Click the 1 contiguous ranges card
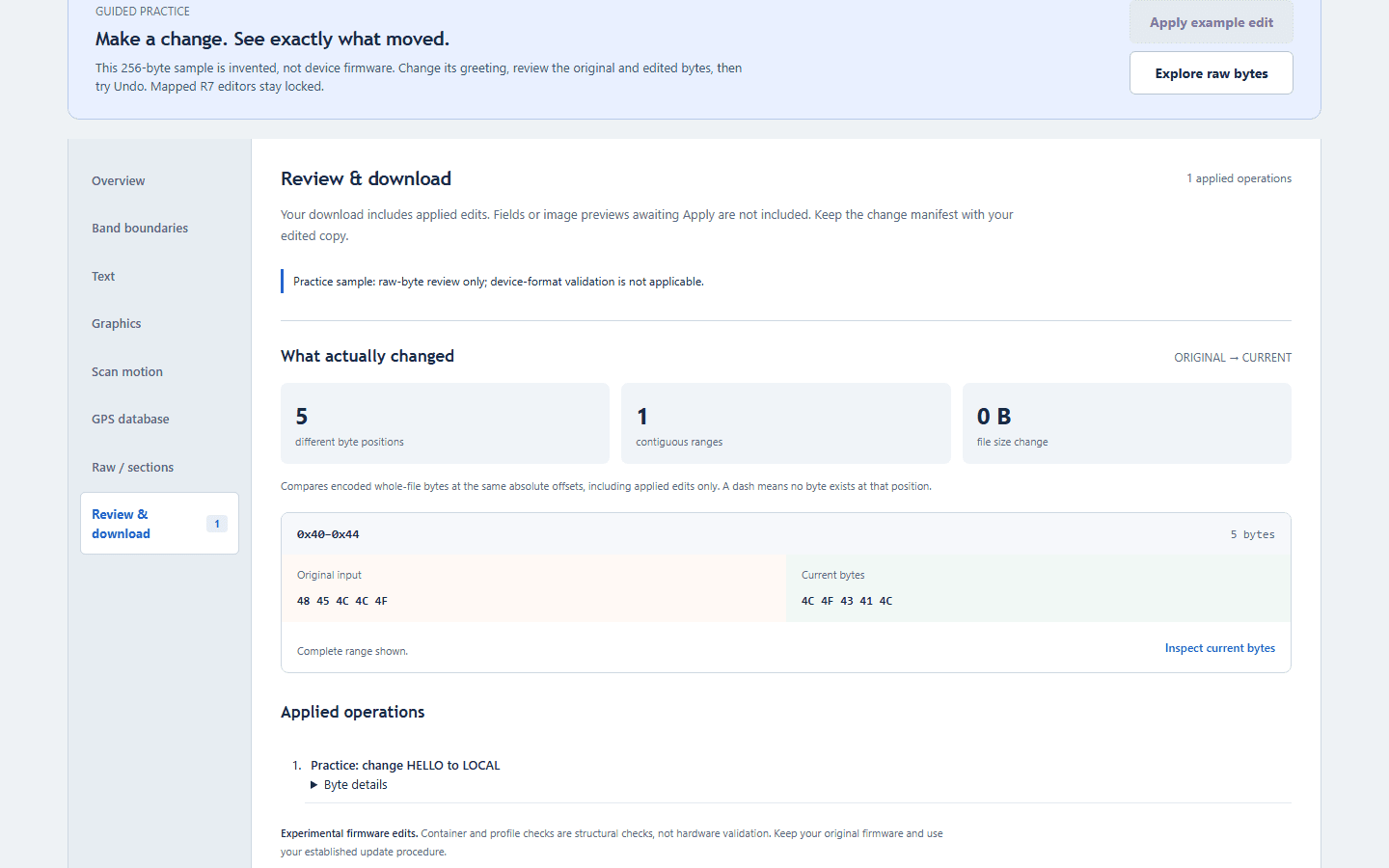 pyautogui.click(x=785, y=423)
